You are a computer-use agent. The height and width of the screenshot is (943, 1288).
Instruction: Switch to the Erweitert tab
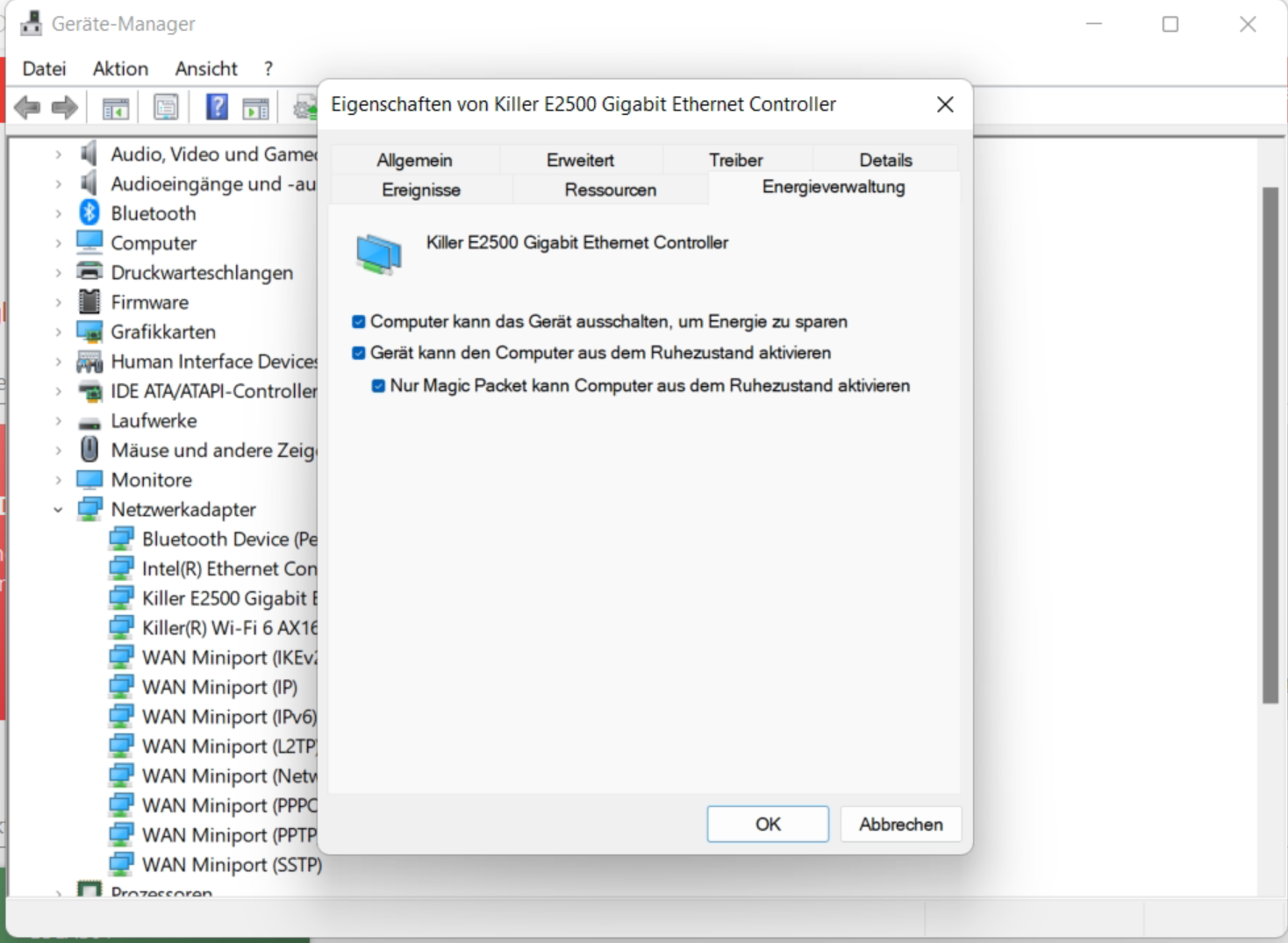[580, 160]
